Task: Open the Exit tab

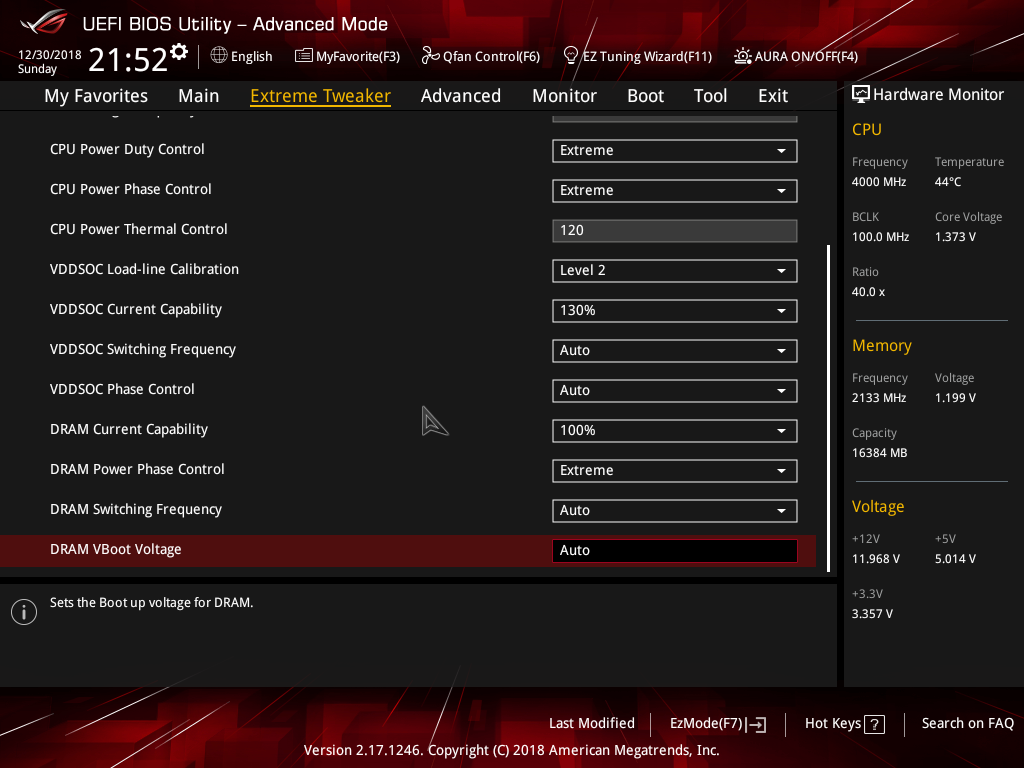Action: pos(773,96)
